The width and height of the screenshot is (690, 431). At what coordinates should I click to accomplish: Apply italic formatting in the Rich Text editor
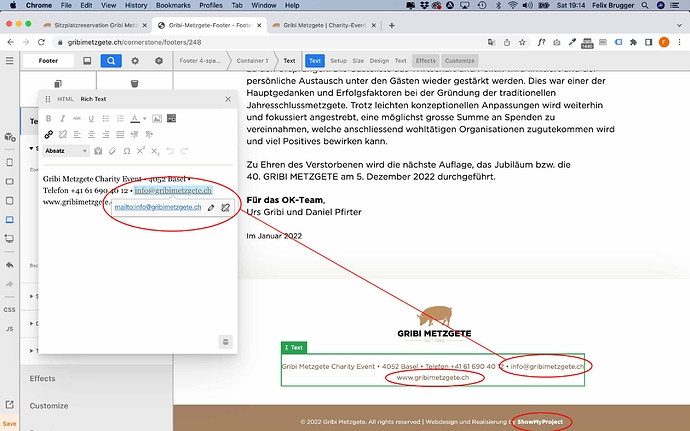[62, 118]
